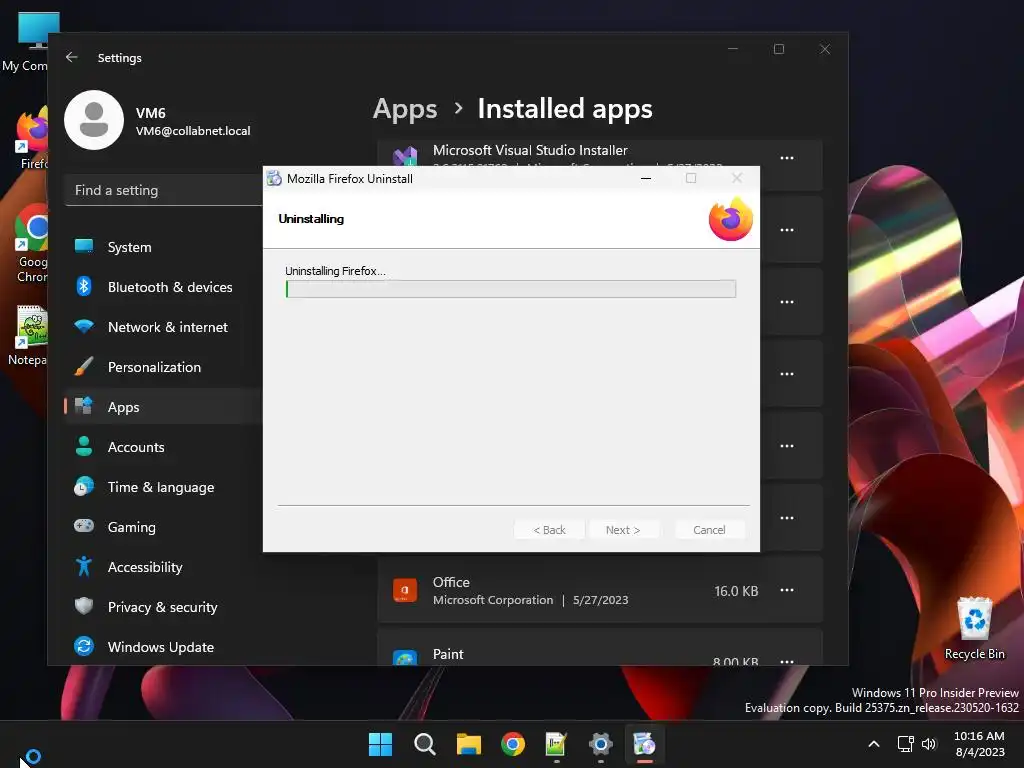
Task: Switch to Firefox uninstaller taskbar icon
Action: tap(645, 744)
